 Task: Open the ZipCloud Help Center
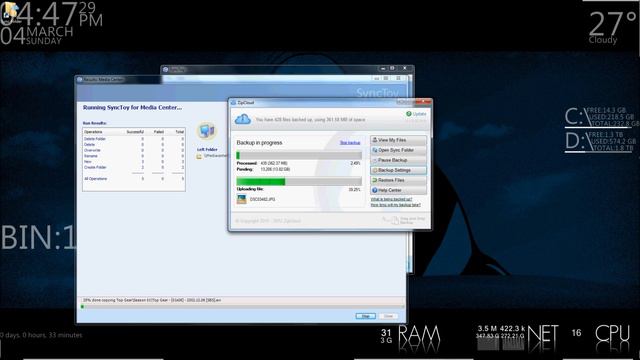tap(398, 190)
